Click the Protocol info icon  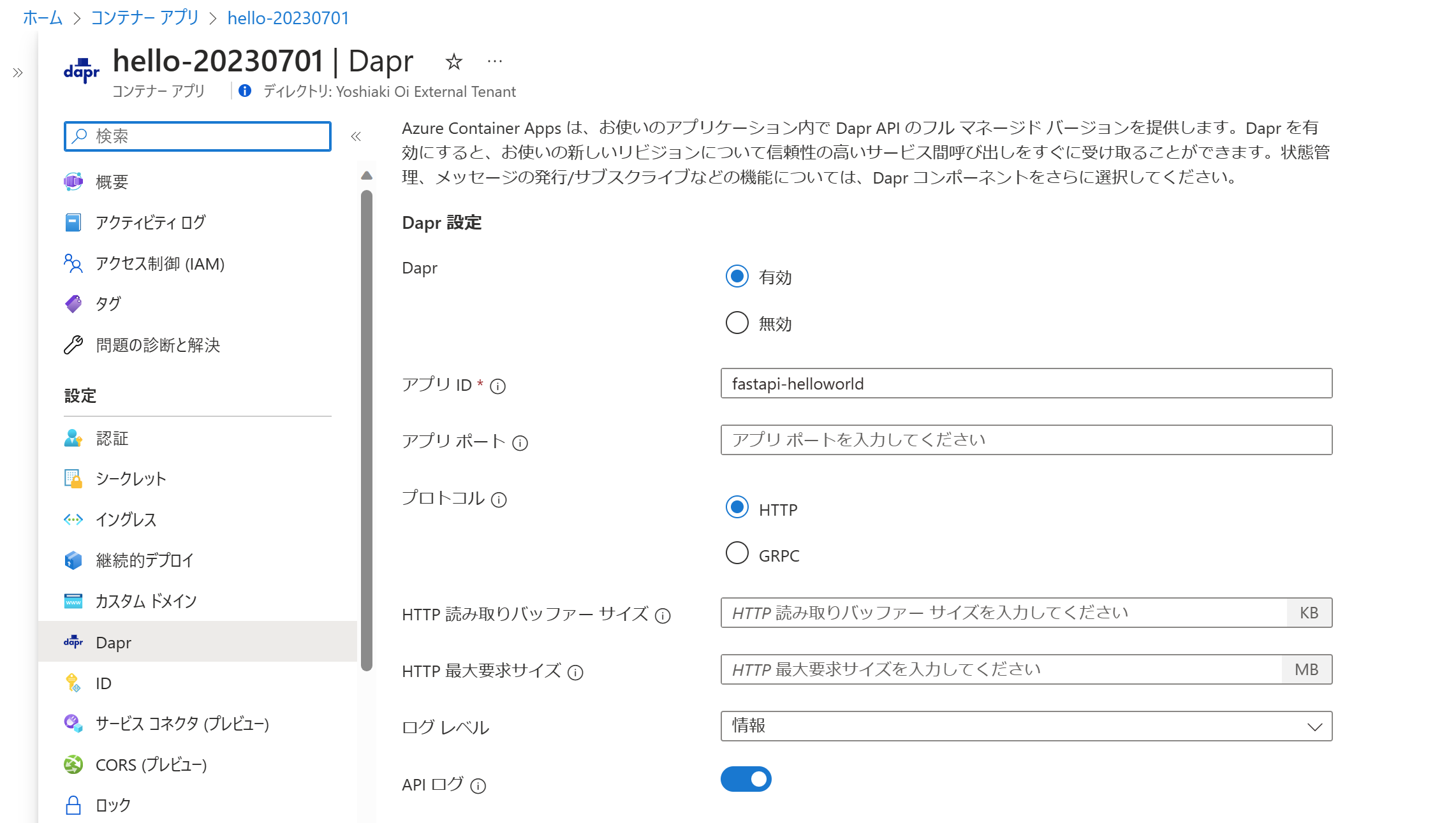tap(499, 500)
